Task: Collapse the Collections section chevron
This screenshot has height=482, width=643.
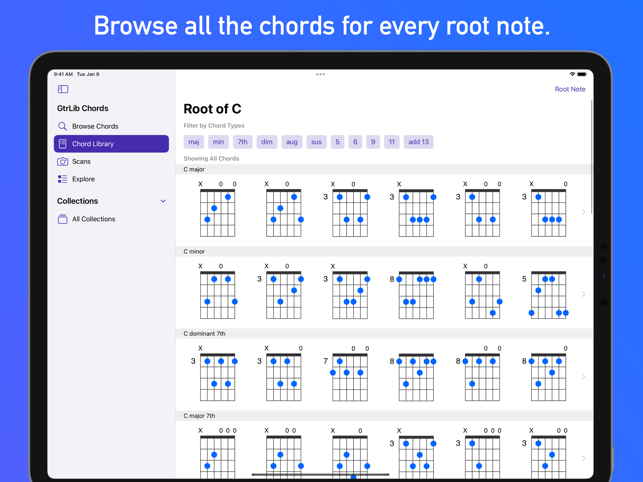Action: click(x=163, y=201)
